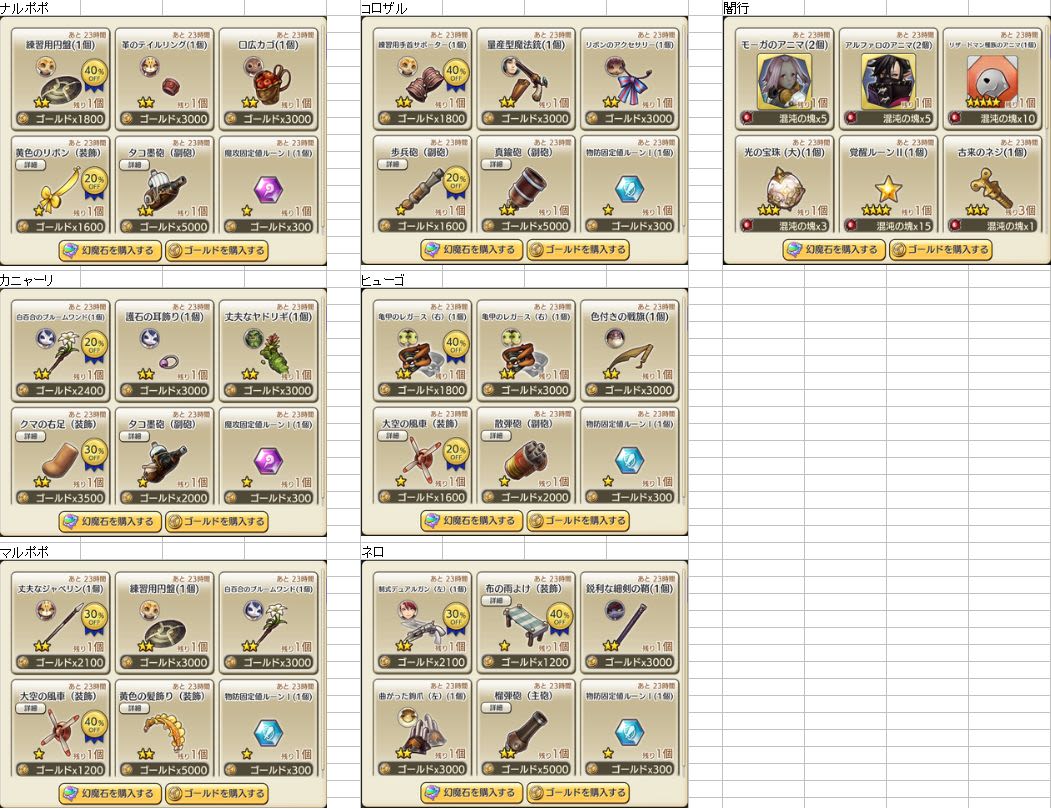Click ゴールドを購入する in the ネロ shop
Image resolution: width=1051 pixels, height=809 pixels.
(578, 792)
